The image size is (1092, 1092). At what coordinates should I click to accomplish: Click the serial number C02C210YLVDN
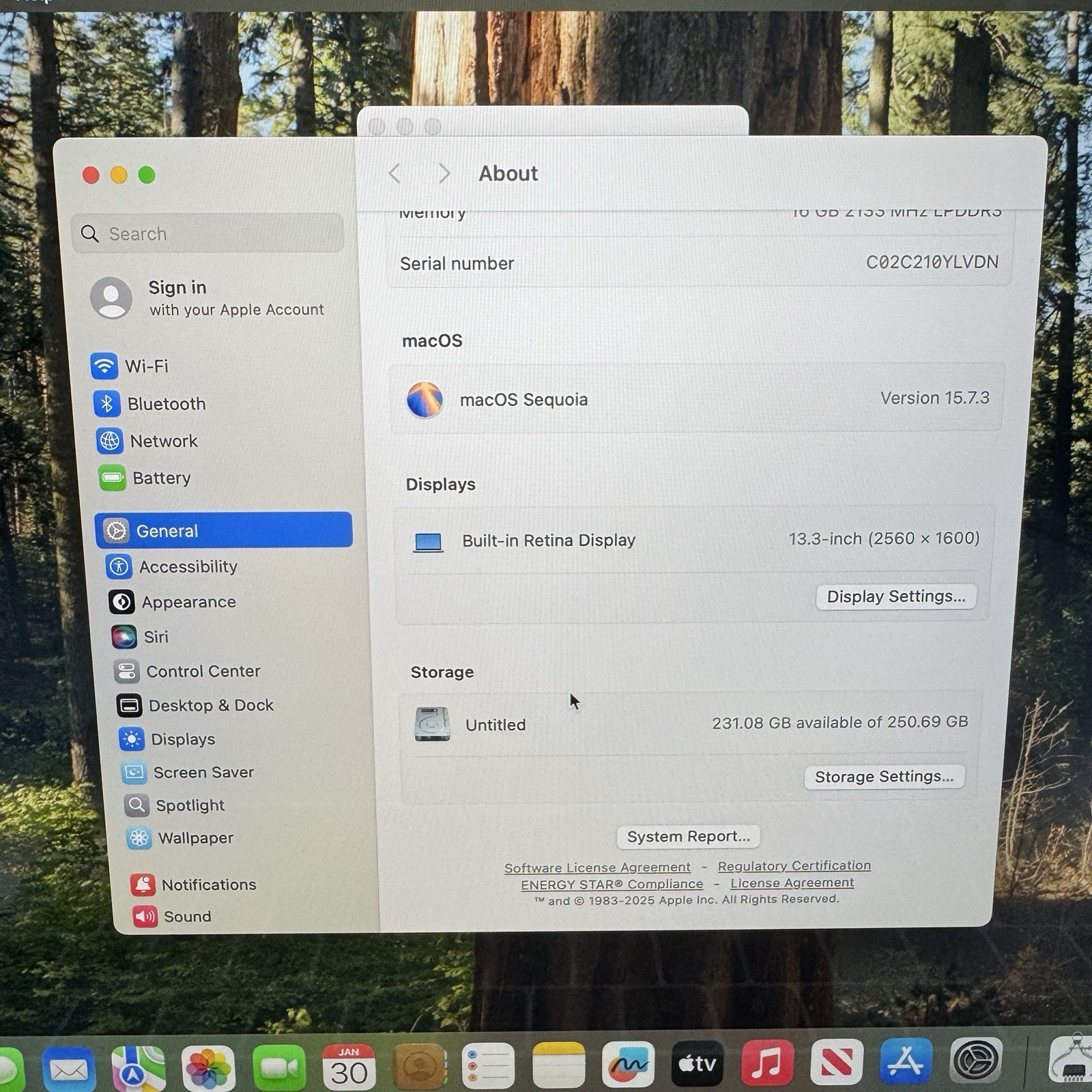point(932,261)
